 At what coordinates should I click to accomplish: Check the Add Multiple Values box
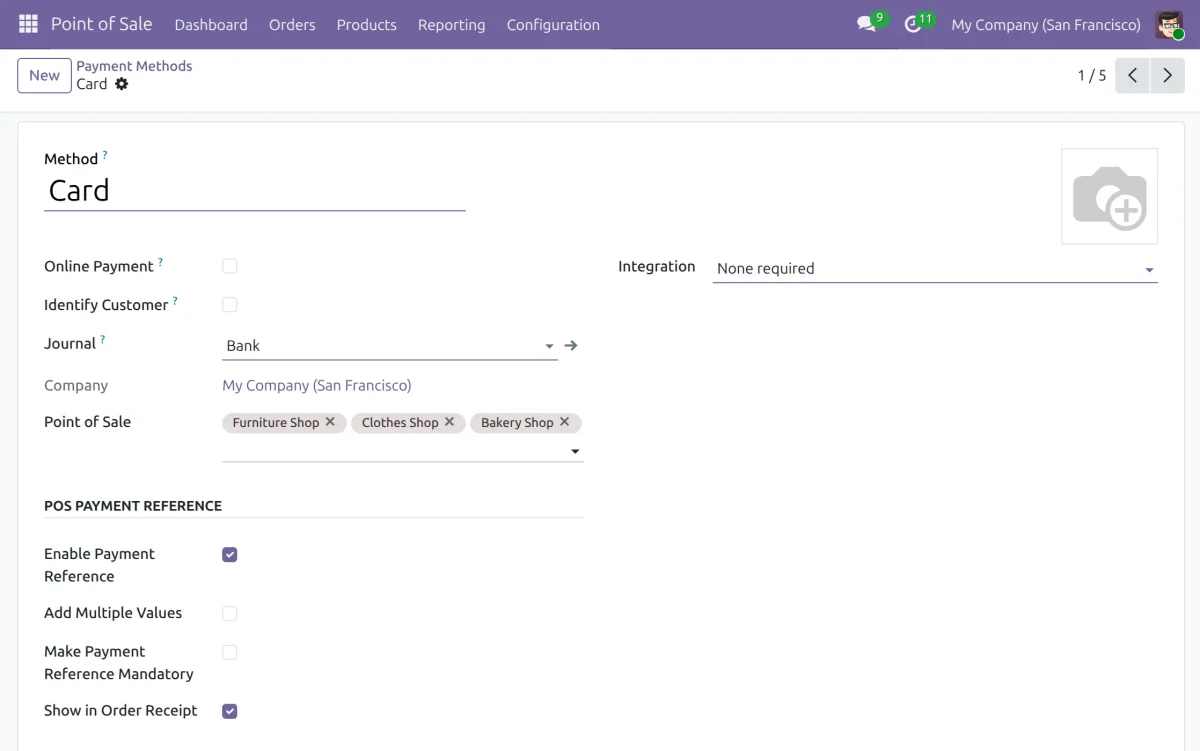pyautogui.click(x=230, y=613)
